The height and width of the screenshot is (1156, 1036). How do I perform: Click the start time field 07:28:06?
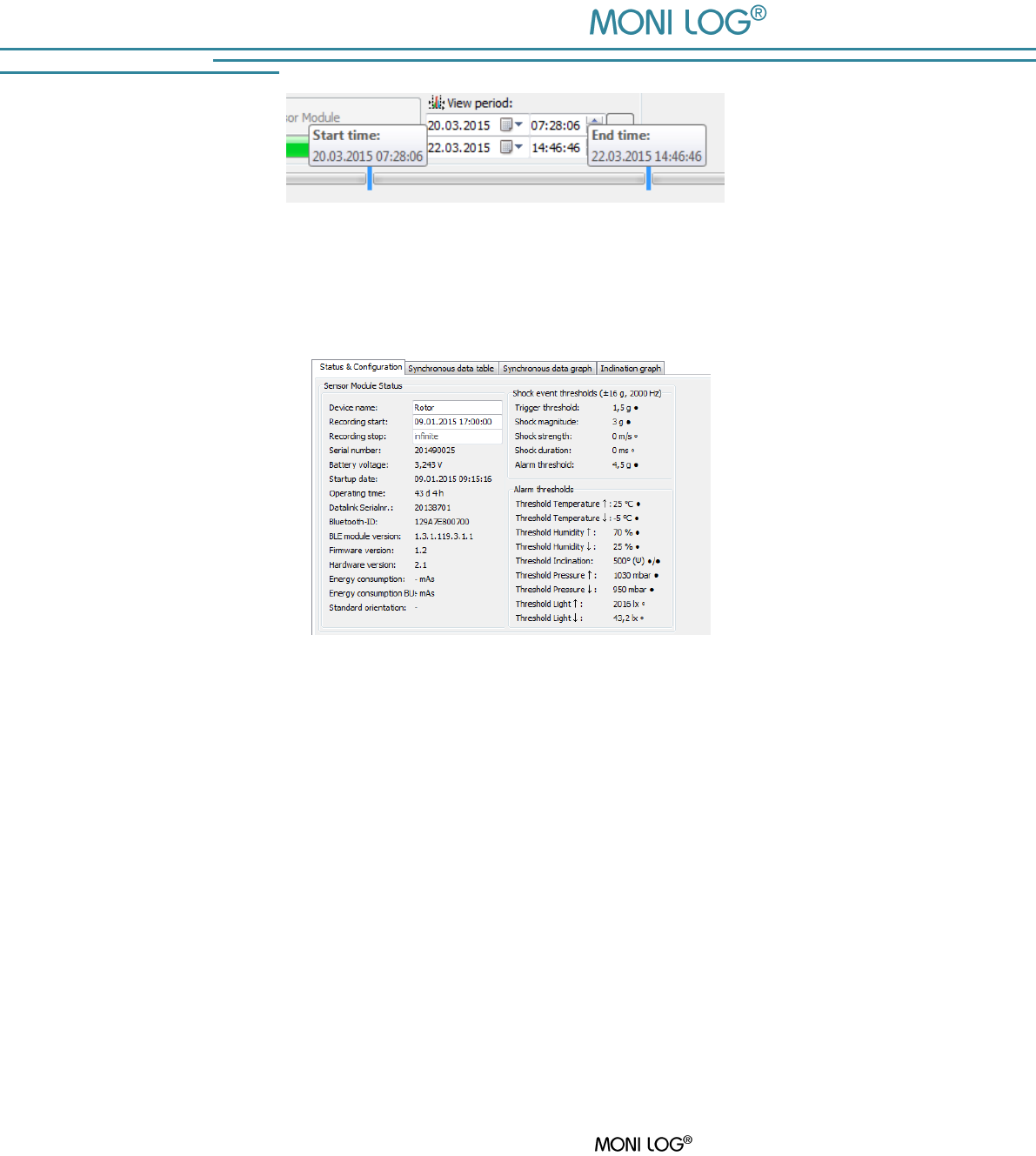pyautogui.click(x=556, y=125)
